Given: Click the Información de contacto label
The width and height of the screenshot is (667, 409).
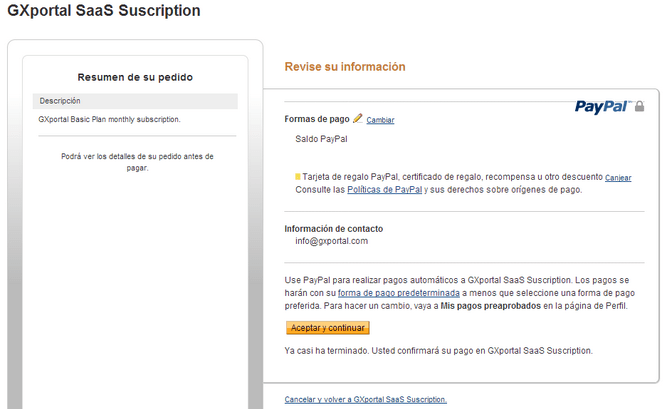Looking at the screenshot, I should (334, 228).
